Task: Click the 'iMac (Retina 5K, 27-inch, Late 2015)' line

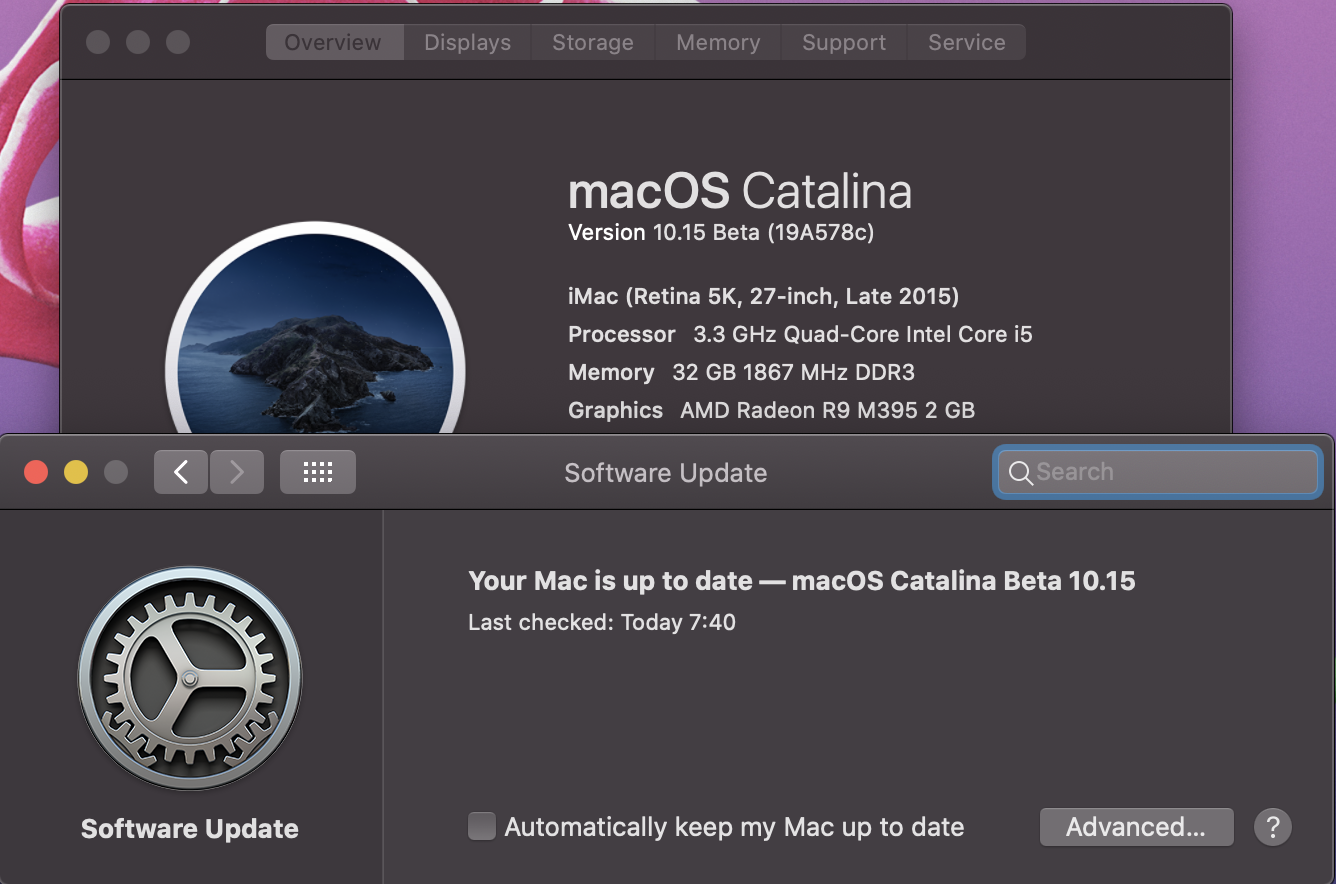Action: 763,296
